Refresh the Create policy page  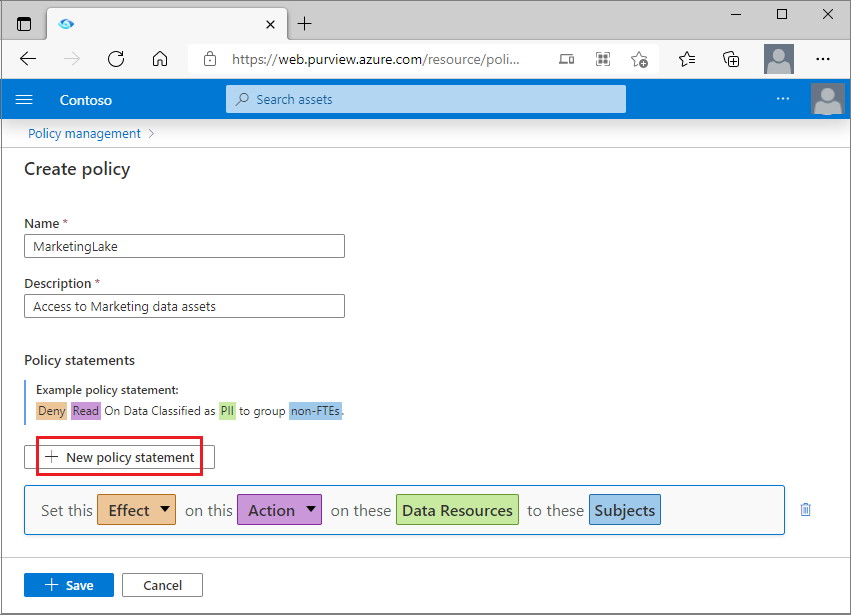(x=116, y=59)
